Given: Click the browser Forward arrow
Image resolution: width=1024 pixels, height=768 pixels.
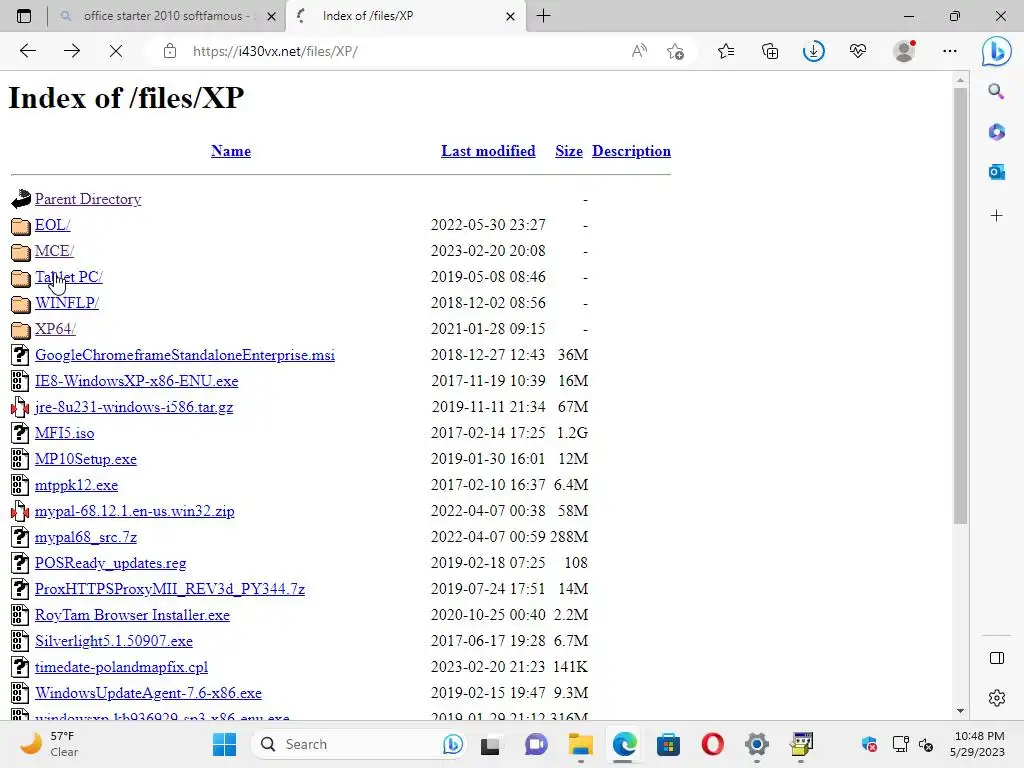Looking at the screenshot, I should (x=72, y=51).
